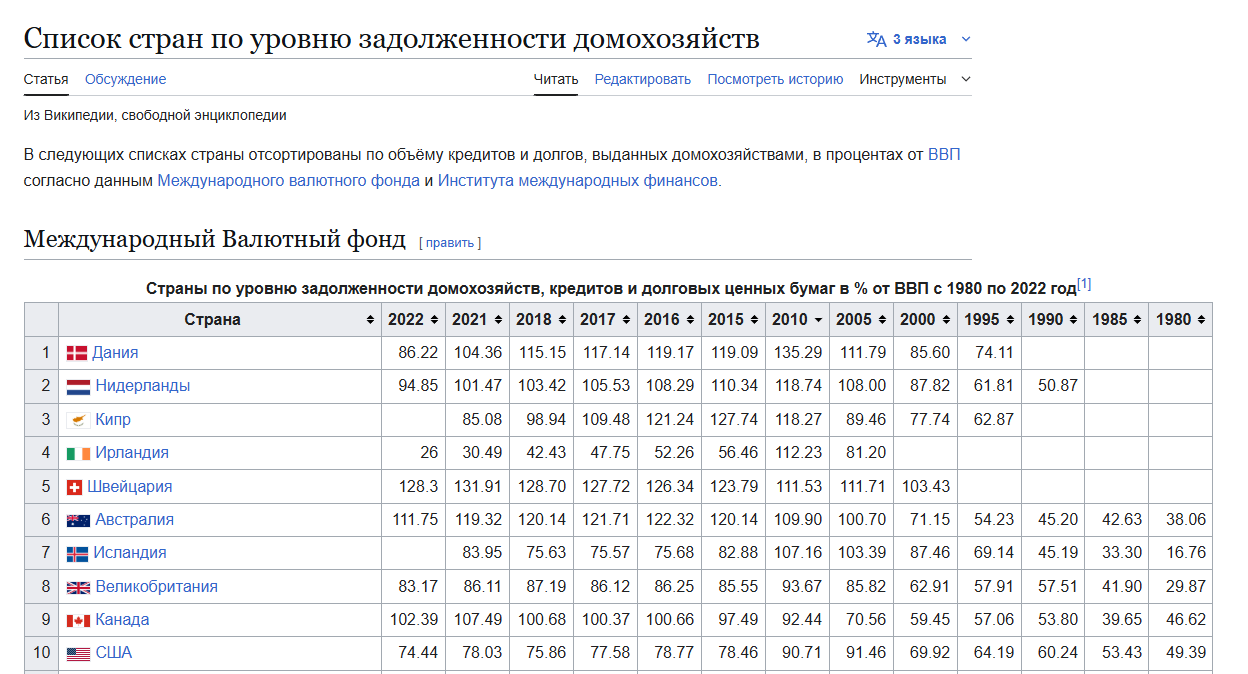
Task: Select USA 1980 value 49.39
Action: click(x=1185, y=654)
